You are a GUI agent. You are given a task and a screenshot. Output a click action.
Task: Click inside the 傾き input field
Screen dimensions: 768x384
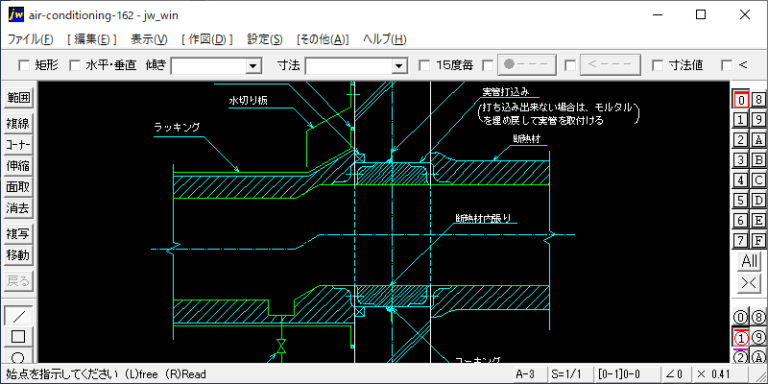click(x=209, y=66)
